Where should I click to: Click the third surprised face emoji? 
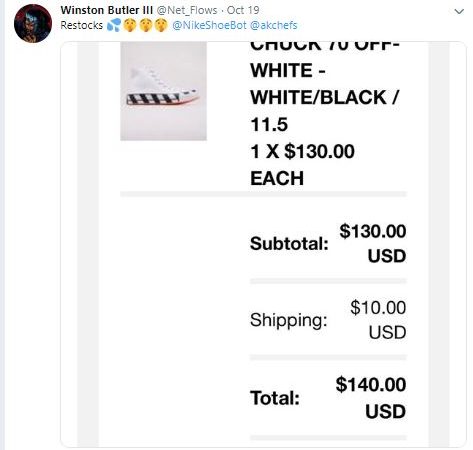pos(161,25)
